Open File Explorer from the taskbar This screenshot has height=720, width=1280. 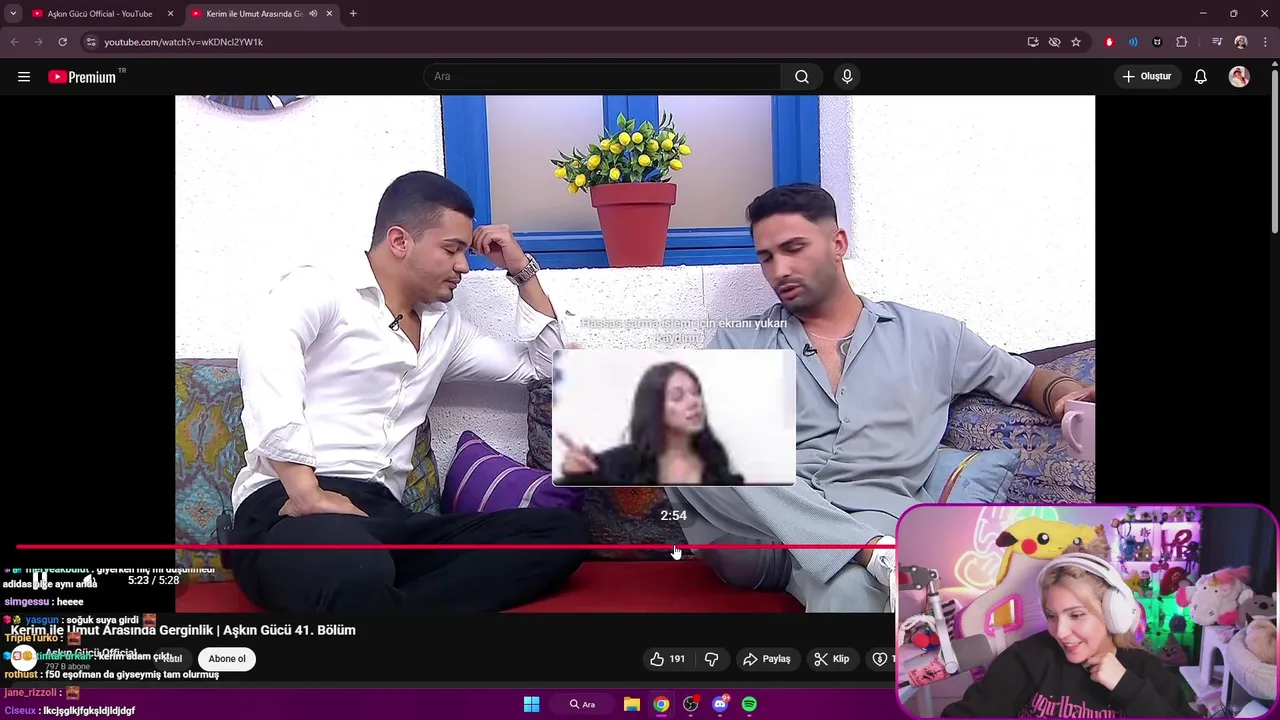(x=632, y=704)
